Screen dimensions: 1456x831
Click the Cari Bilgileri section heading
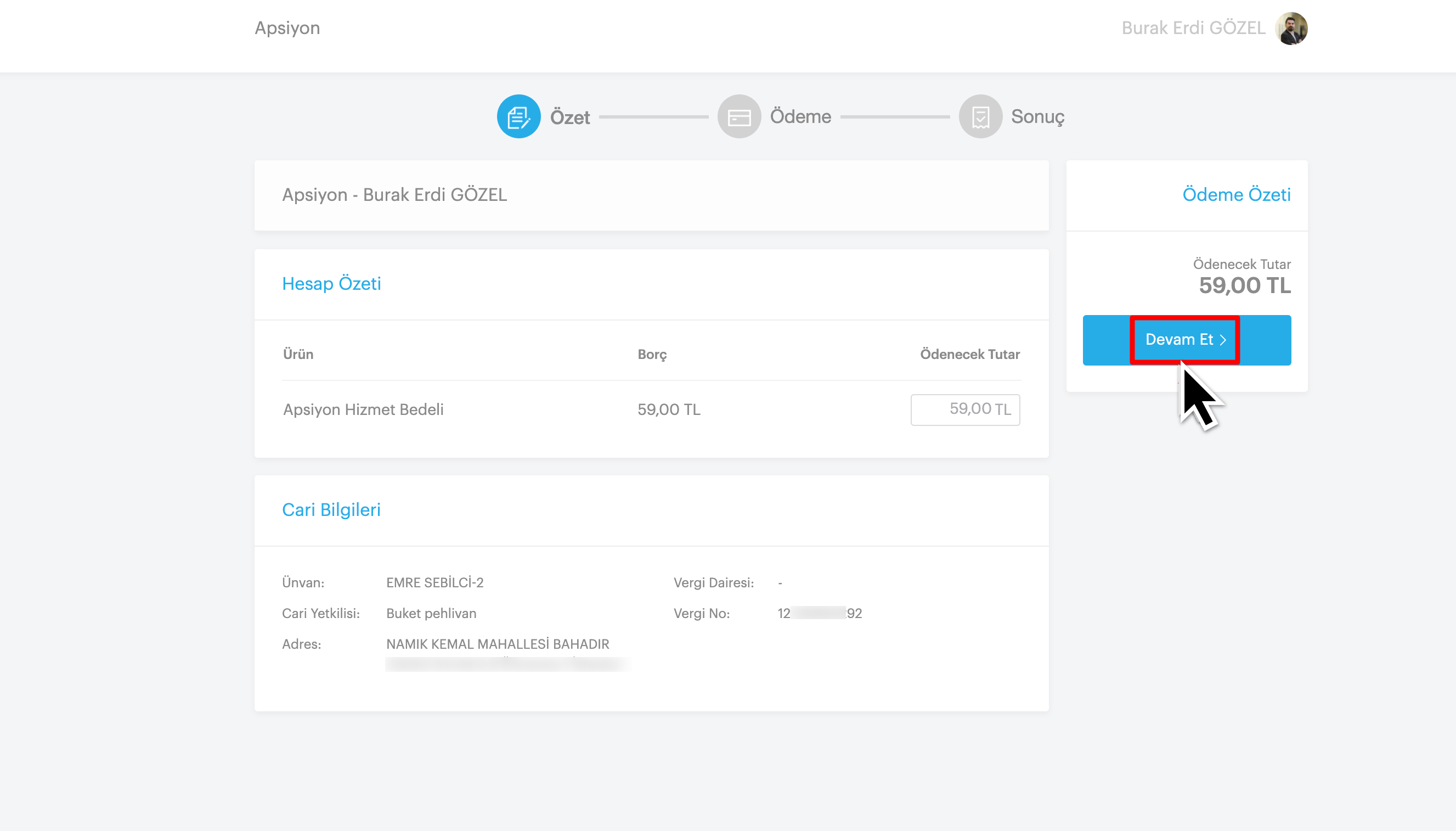pos(331,510)
